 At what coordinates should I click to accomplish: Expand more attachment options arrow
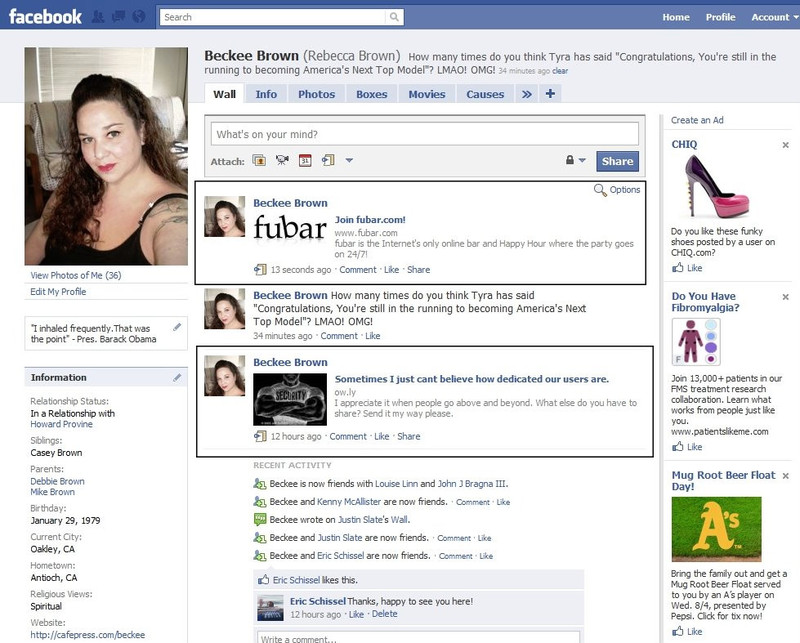tap(349, 160)
